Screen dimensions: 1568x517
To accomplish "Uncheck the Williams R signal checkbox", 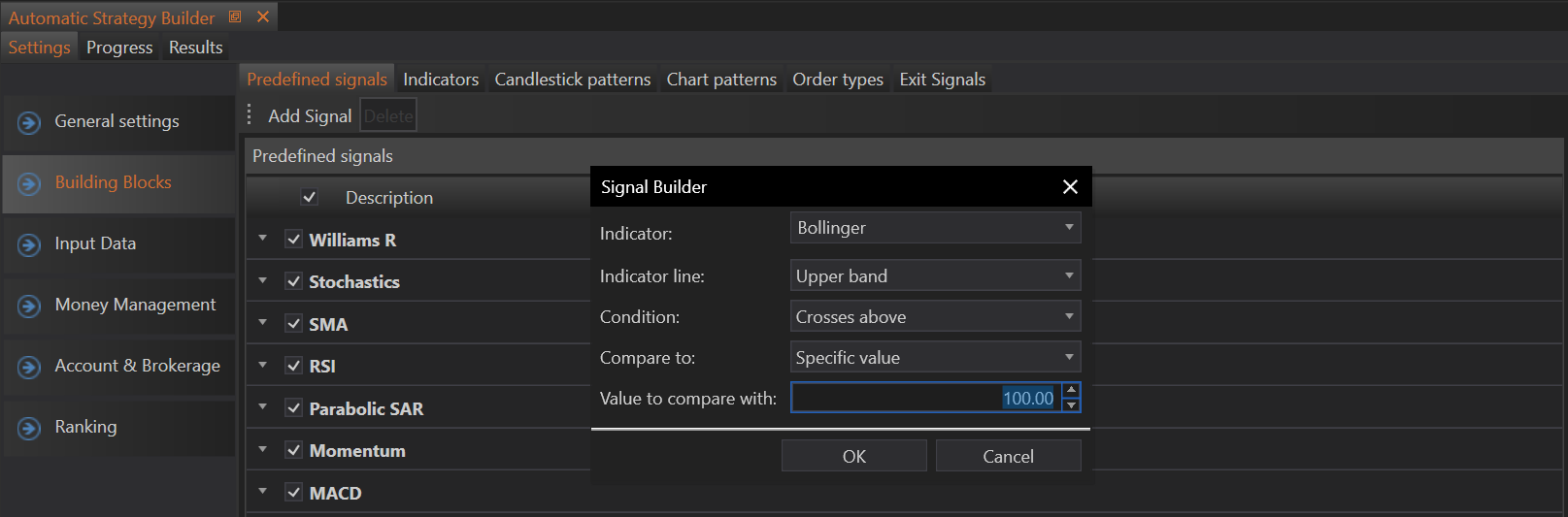I will 294,240.
